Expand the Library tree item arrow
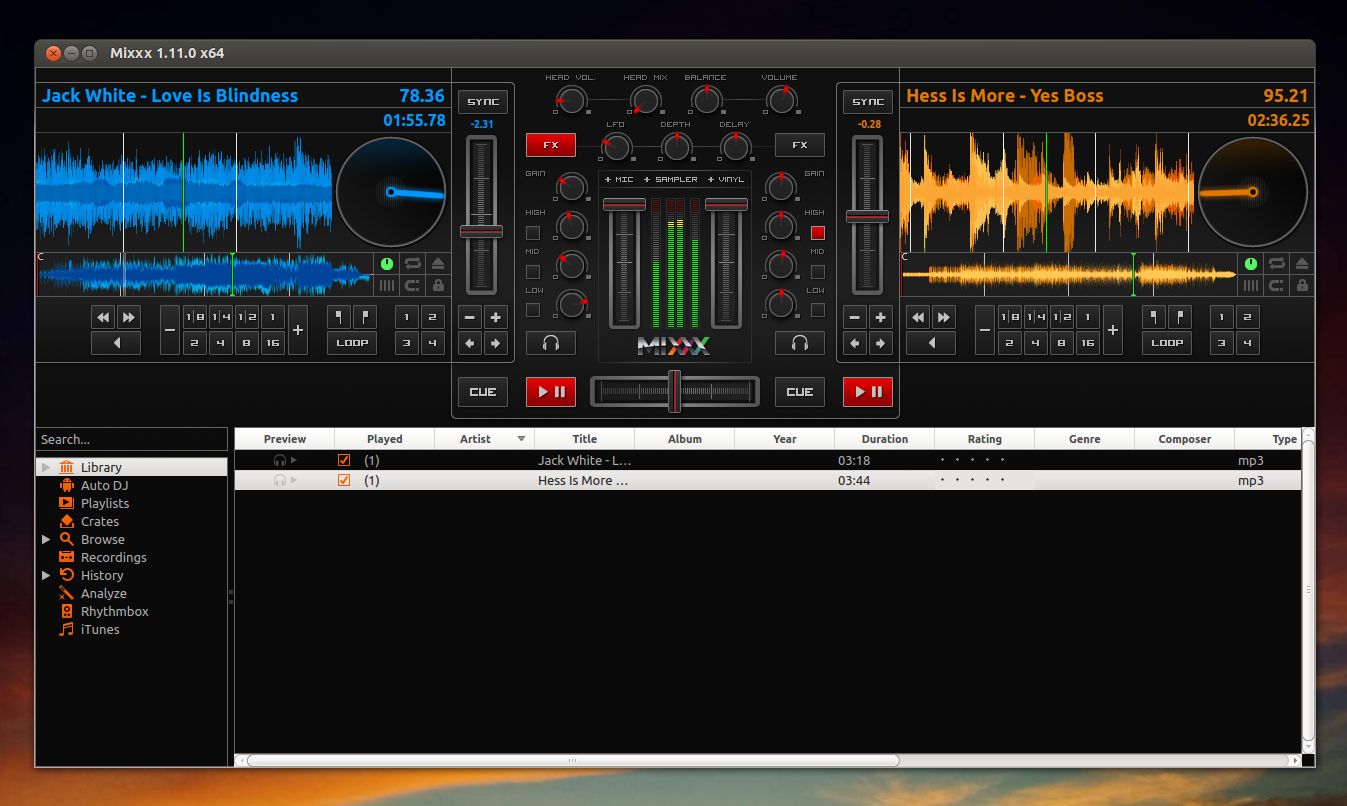Image resolution: width=1347 pixels, height=806 pixels. (x=45, y=467)
